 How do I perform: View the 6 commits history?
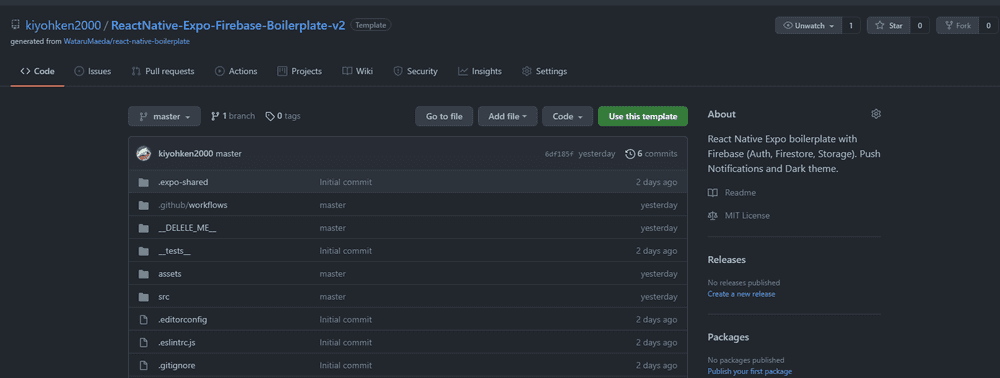tap(651, 154)
